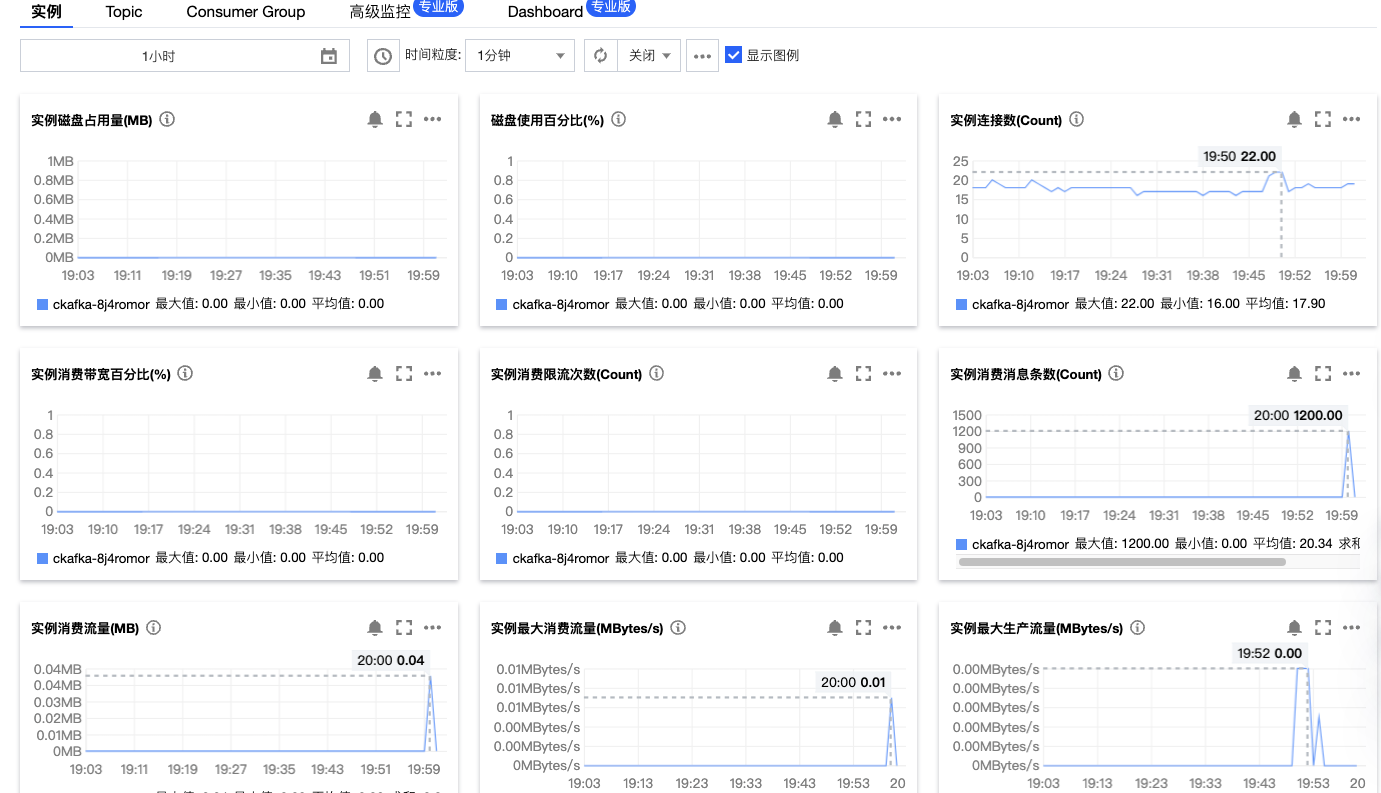Show info tooltip for 磁盘使用百分比(%)
Image resolution: width=1381 pixels, height=793 pixels.
click(x=619, y=119)
